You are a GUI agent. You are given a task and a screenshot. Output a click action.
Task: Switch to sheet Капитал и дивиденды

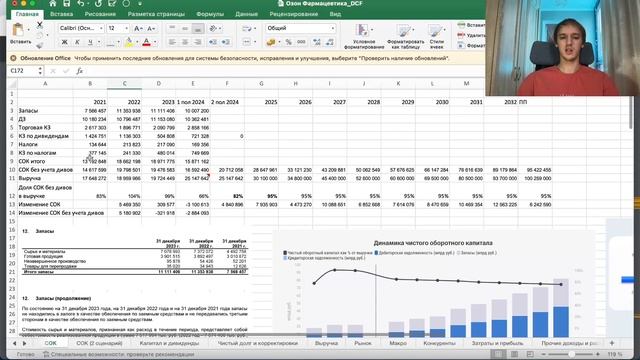tap(169, 343)
